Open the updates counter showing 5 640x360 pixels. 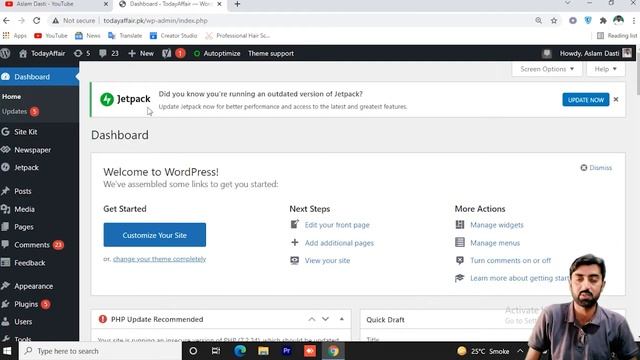pos(82,53)
